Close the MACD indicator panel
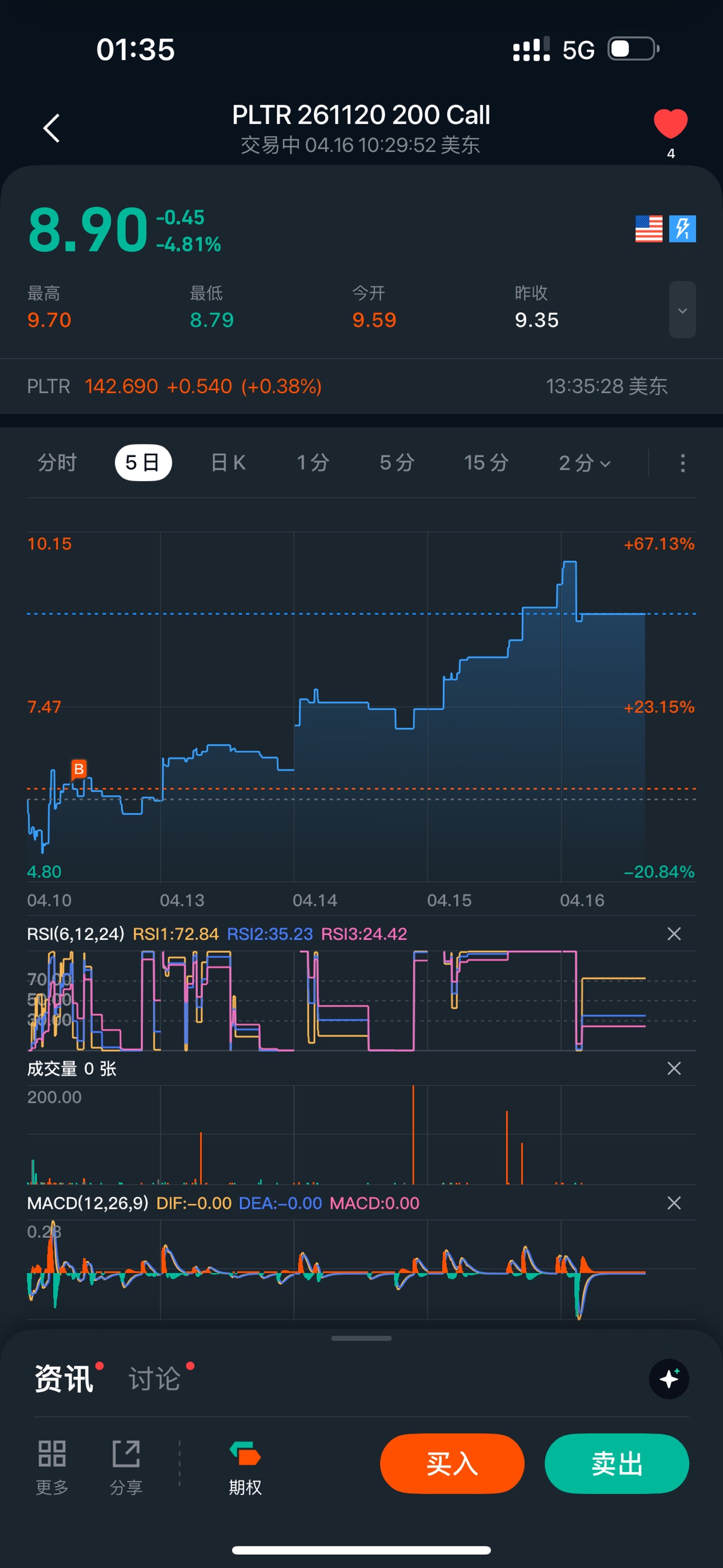Viewport: 723px width, 1568px height. (x=674, y=1203)
